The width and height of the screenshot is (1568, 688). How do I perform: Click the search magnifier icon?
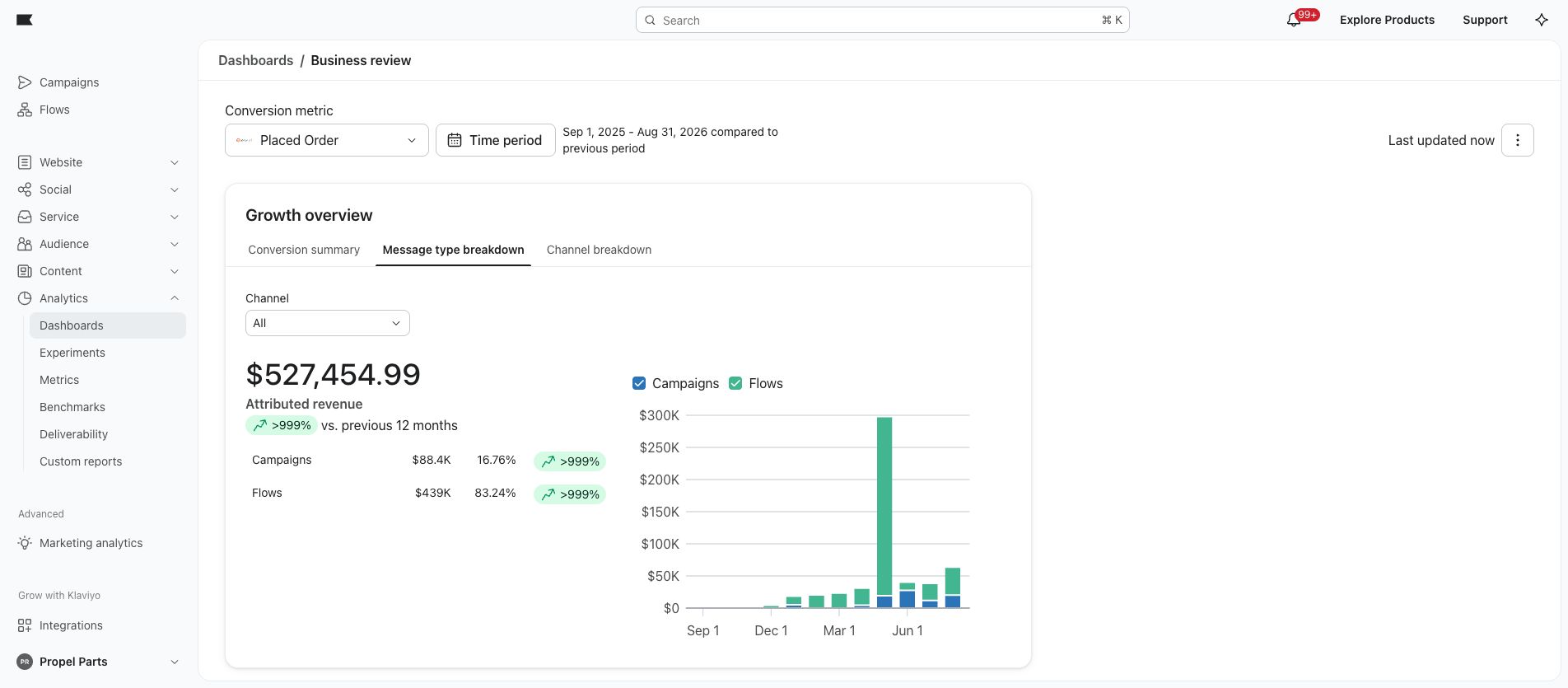pyautogui.click(x=651, y=21)
